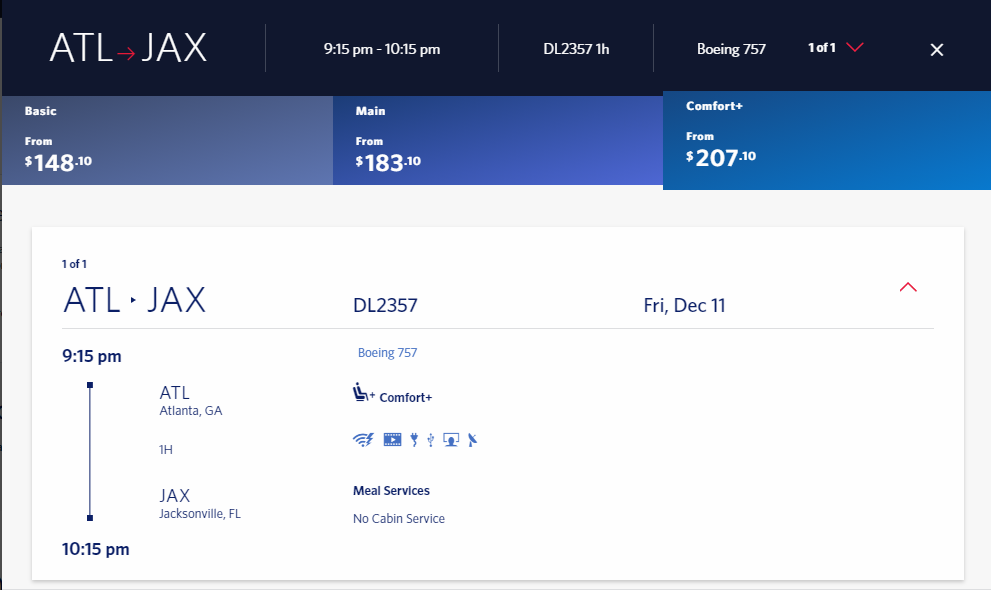Image resolution: width=991 pixels, height=590 pixels.
Task: Expand the 1 of 1 flight dropdown
Action: [854, 48]
